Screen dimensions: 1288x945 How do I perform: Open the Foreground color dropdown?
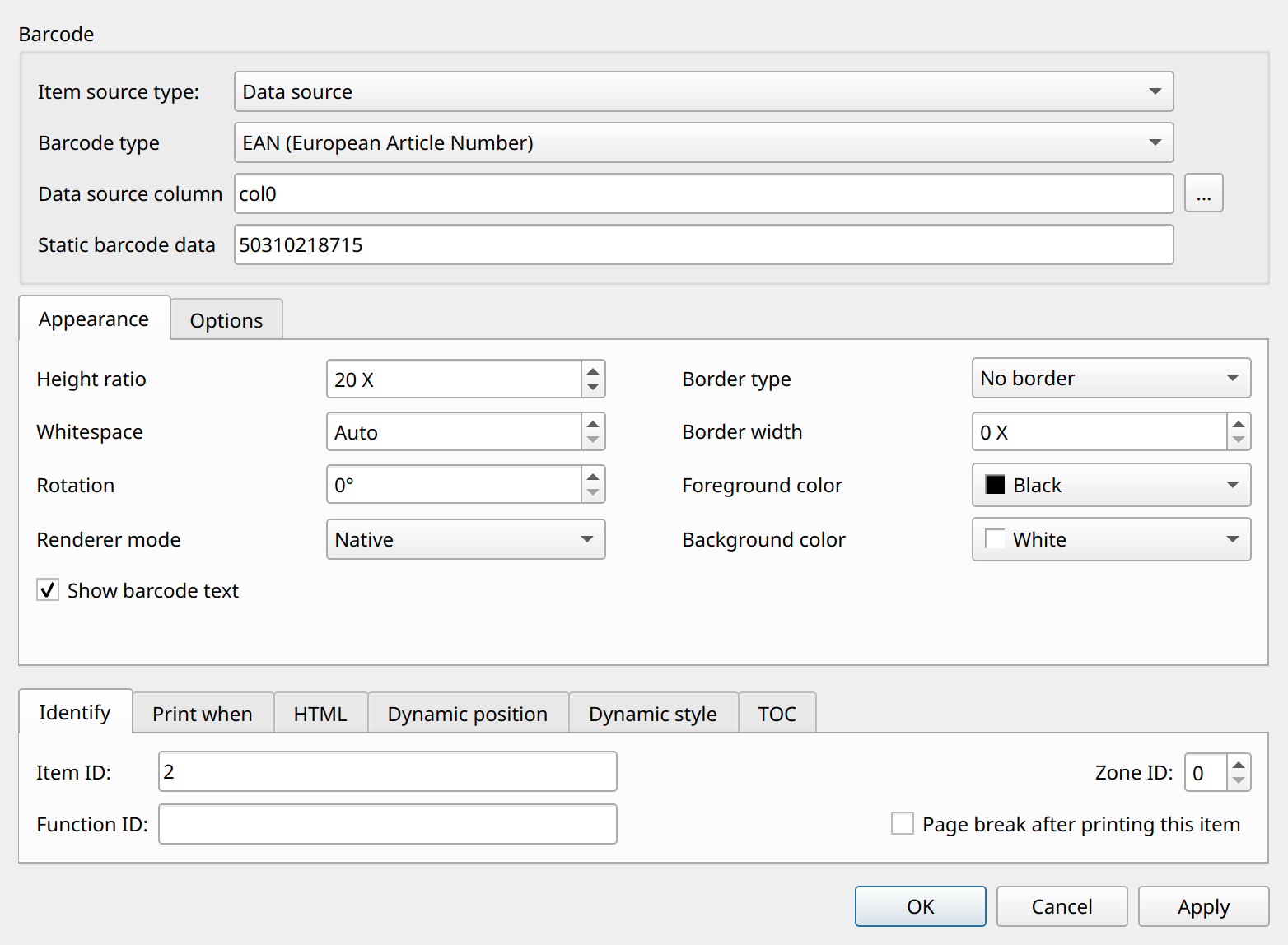[1112, 485]
